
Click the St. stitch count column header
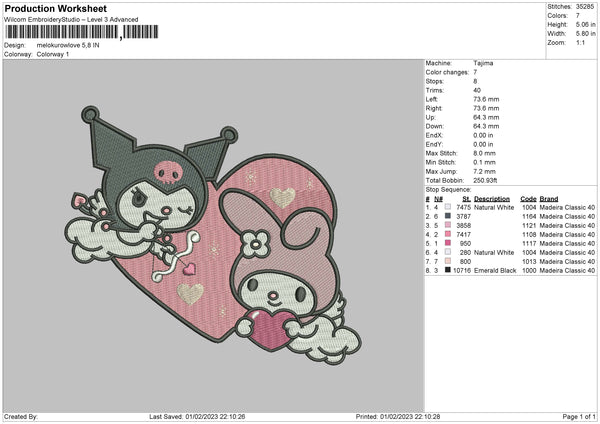pos(466,198)
